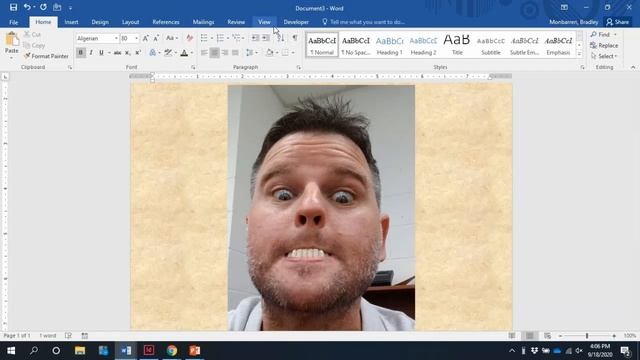Viewport: 640px width, 360px height.
Task: Open the Select dropdown in Editing group
Action: 604,56
